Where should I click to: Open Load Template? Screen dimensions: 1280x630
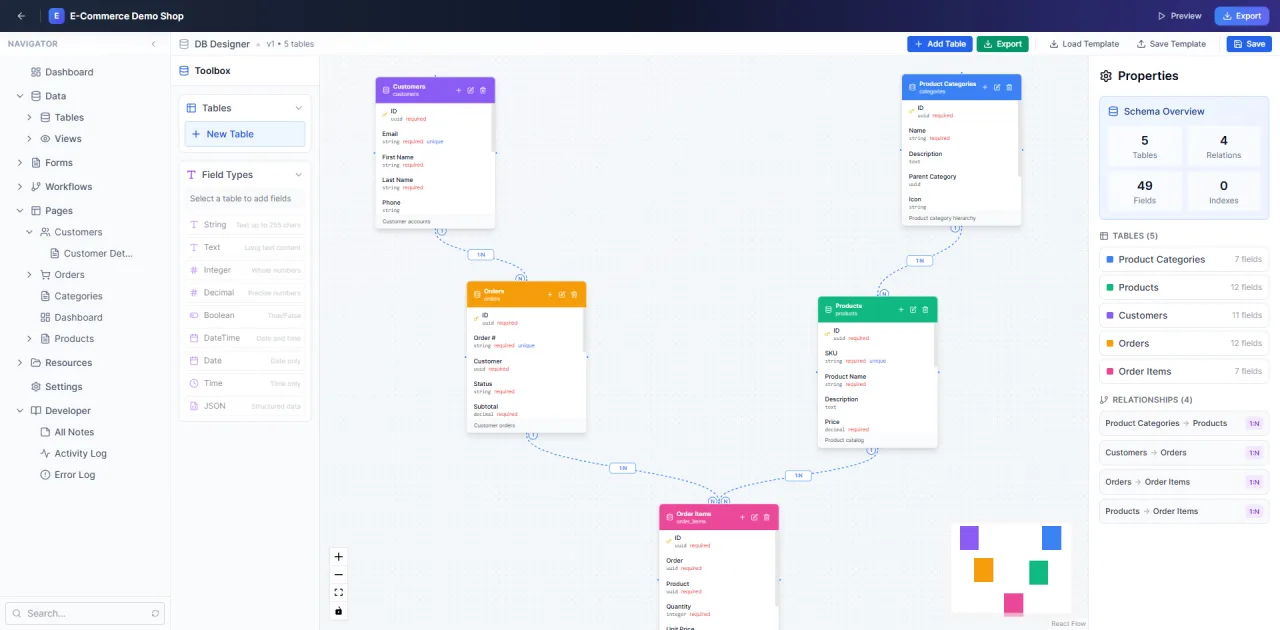[1084, 44]
